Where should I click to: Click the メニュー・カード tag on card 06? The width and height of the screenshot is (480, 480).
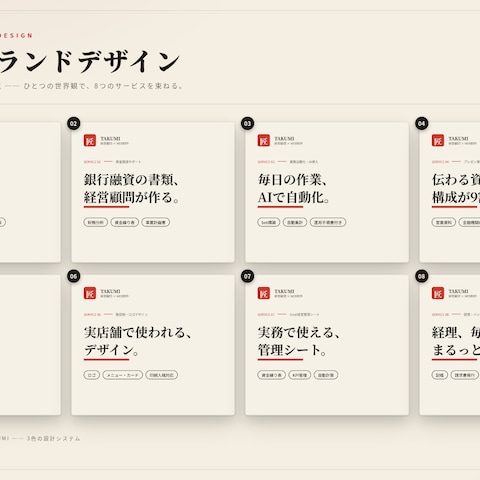click(123, 375)
